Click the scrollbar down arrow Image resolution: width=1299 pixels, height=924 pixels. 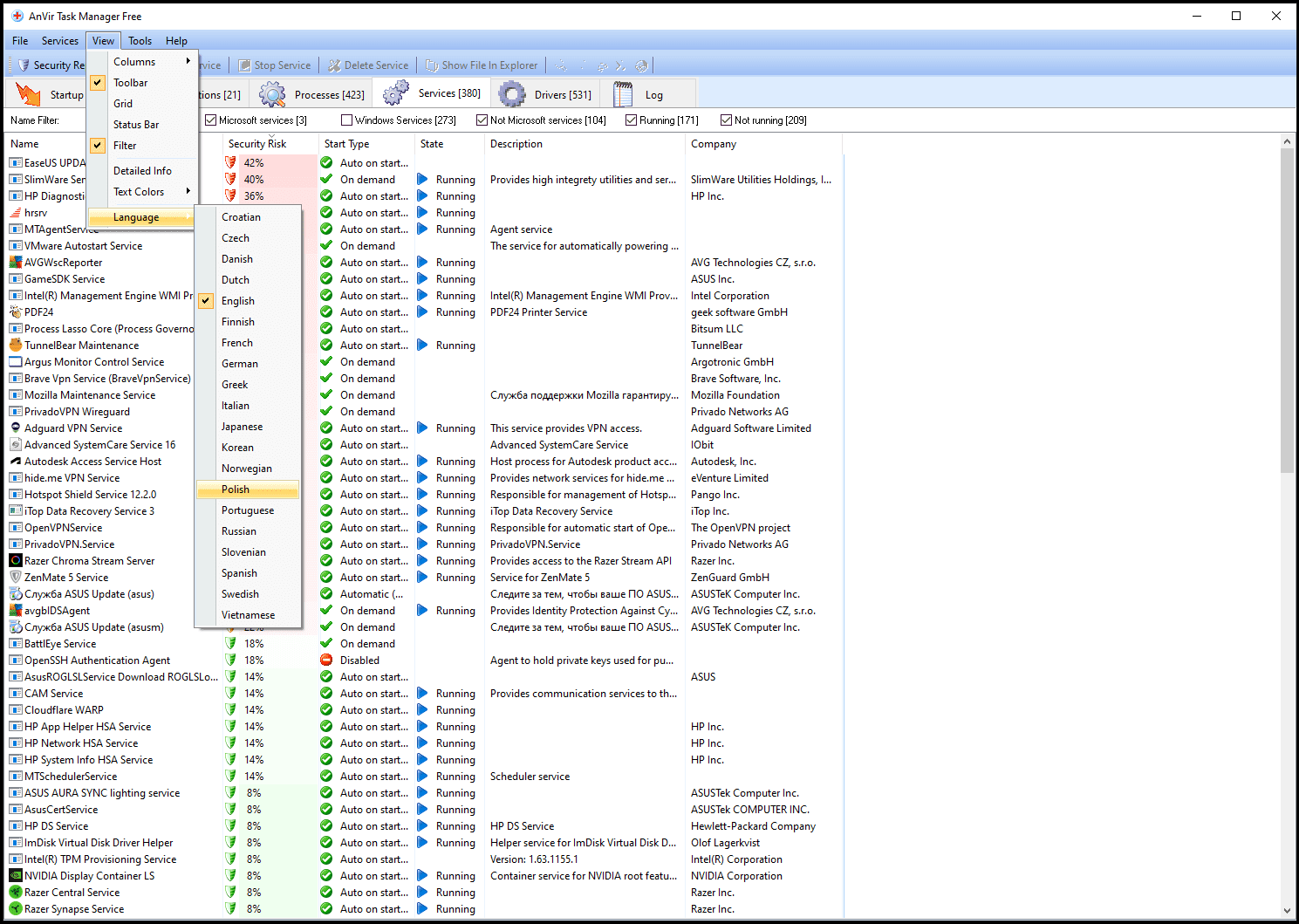(1287, 911)
